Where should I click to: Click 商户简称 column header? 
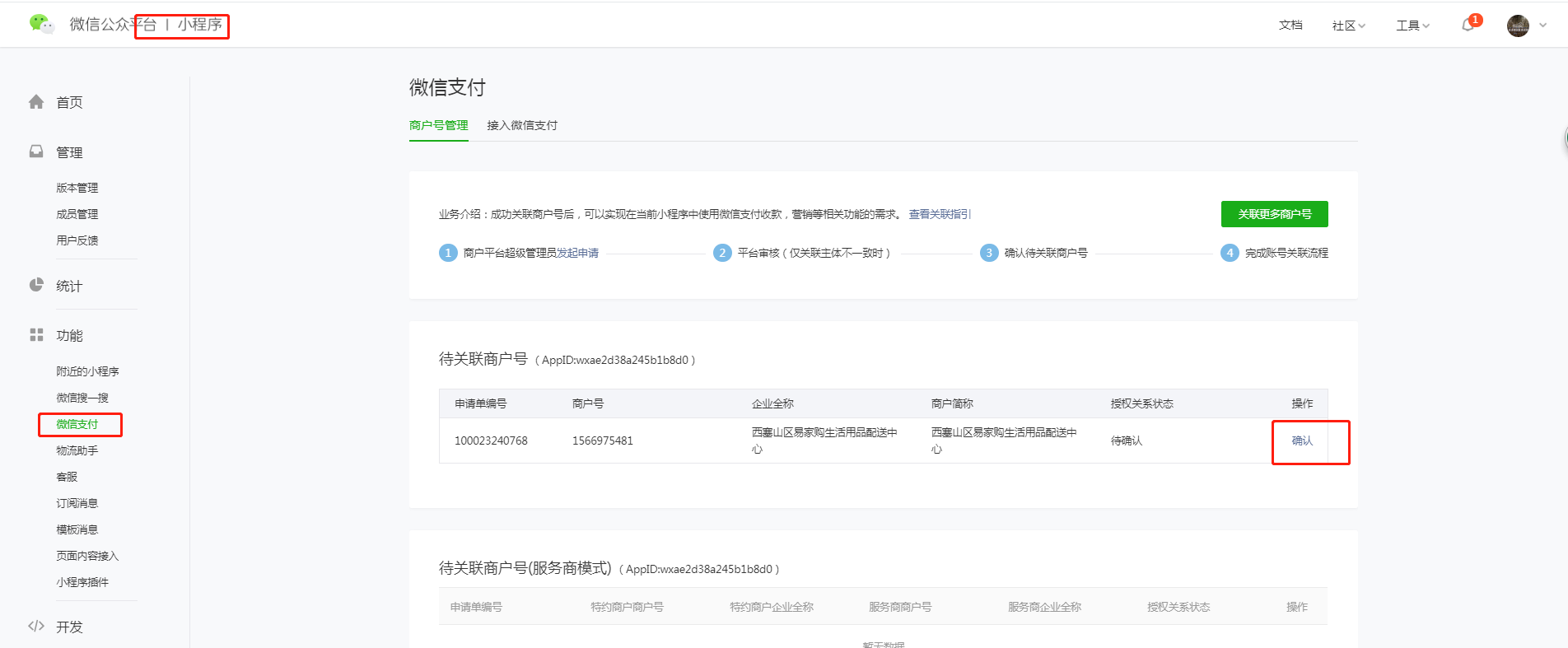tap(952, 403)
